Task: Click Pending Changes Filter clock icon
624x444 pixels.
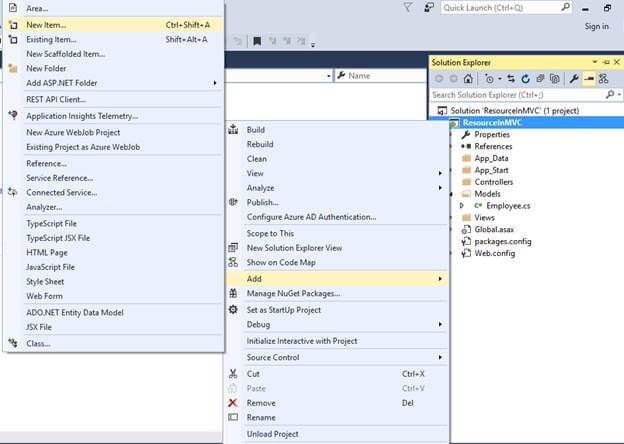Action: point(489,79)
